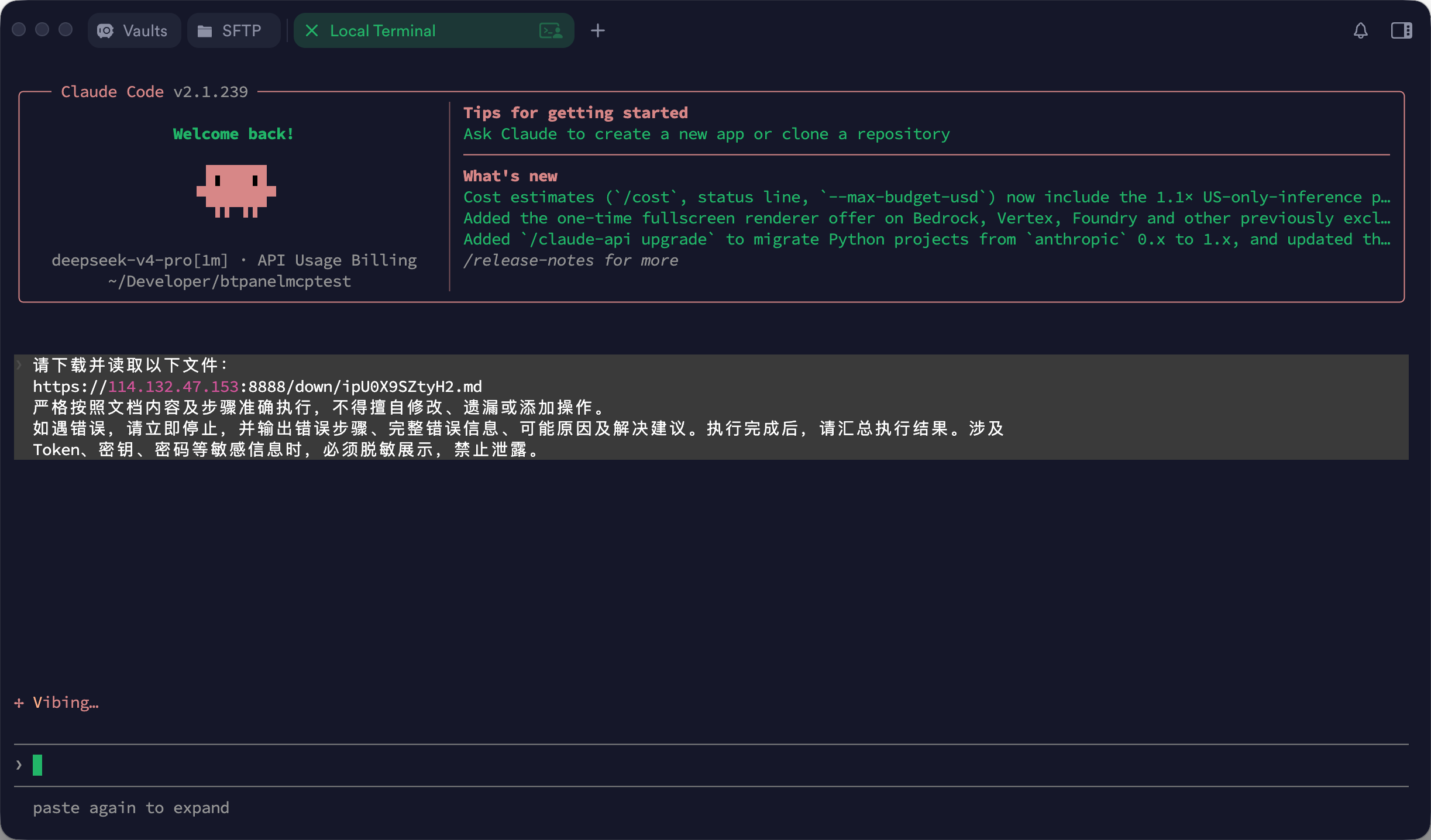Click 'What's new' heading

(510, 176)
